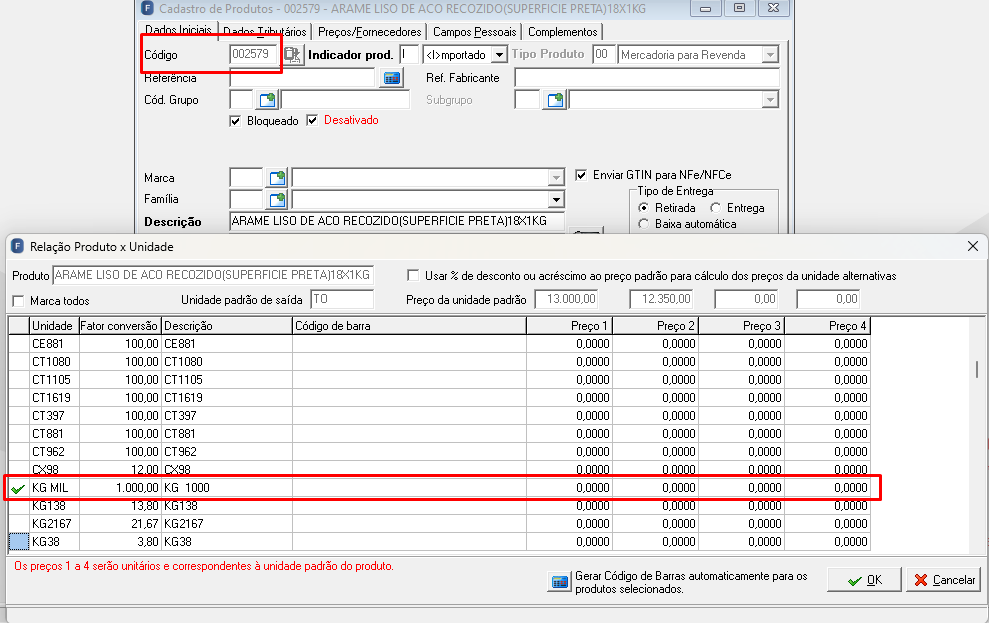Open the Subgrupo lookup icon
Screen dimensions: 989x623
(x=555, y=100)
